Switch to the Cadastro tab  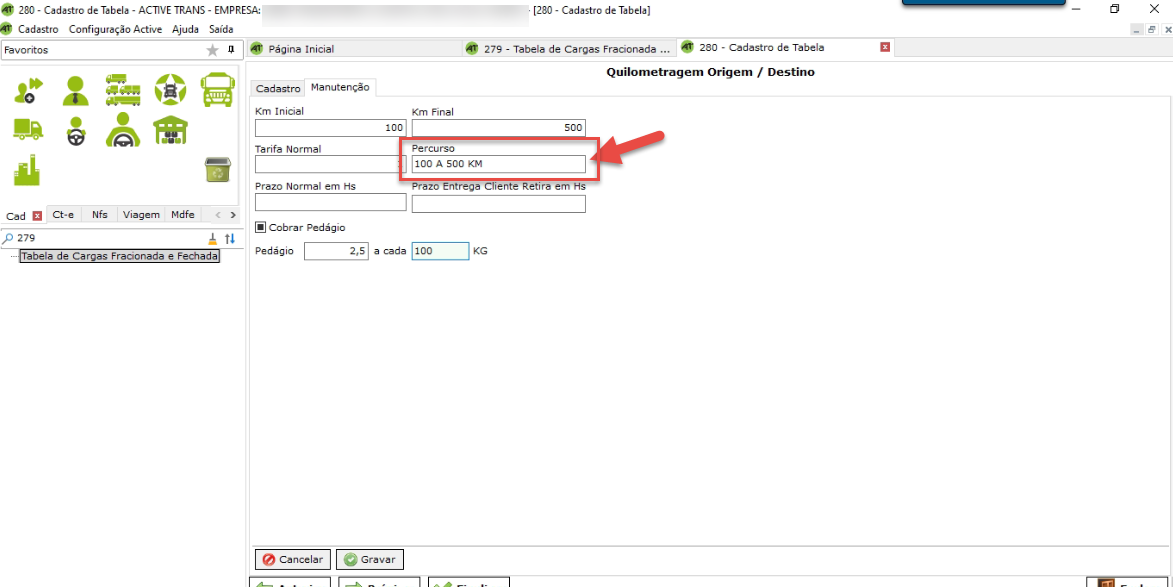tap(277, 89)
